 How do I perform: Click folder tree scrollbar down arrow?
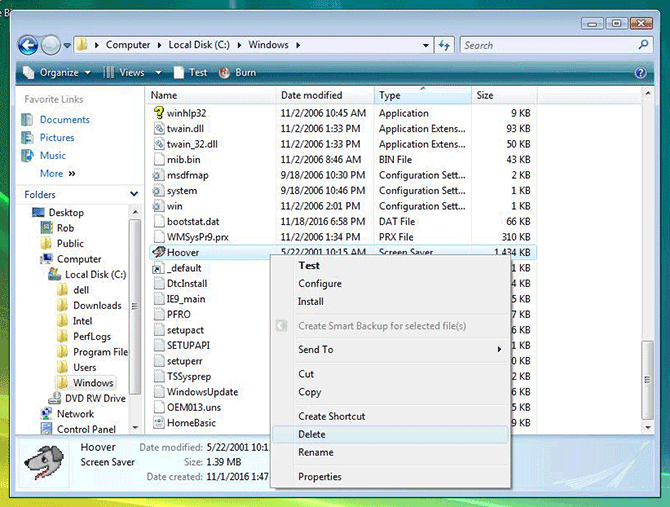[135, 428]
